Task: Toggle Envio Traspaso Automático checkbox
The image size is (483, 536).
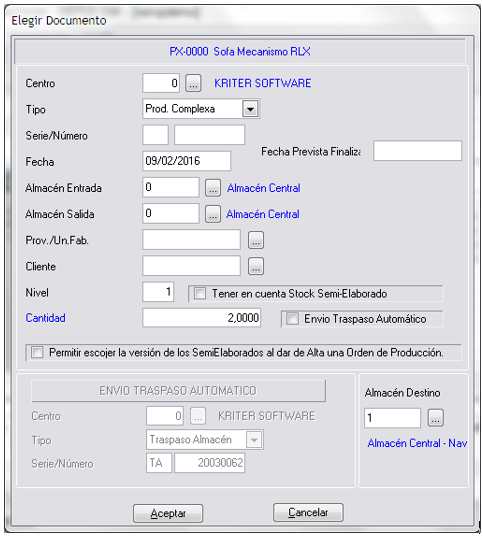Action: click(x=292, y=319)
